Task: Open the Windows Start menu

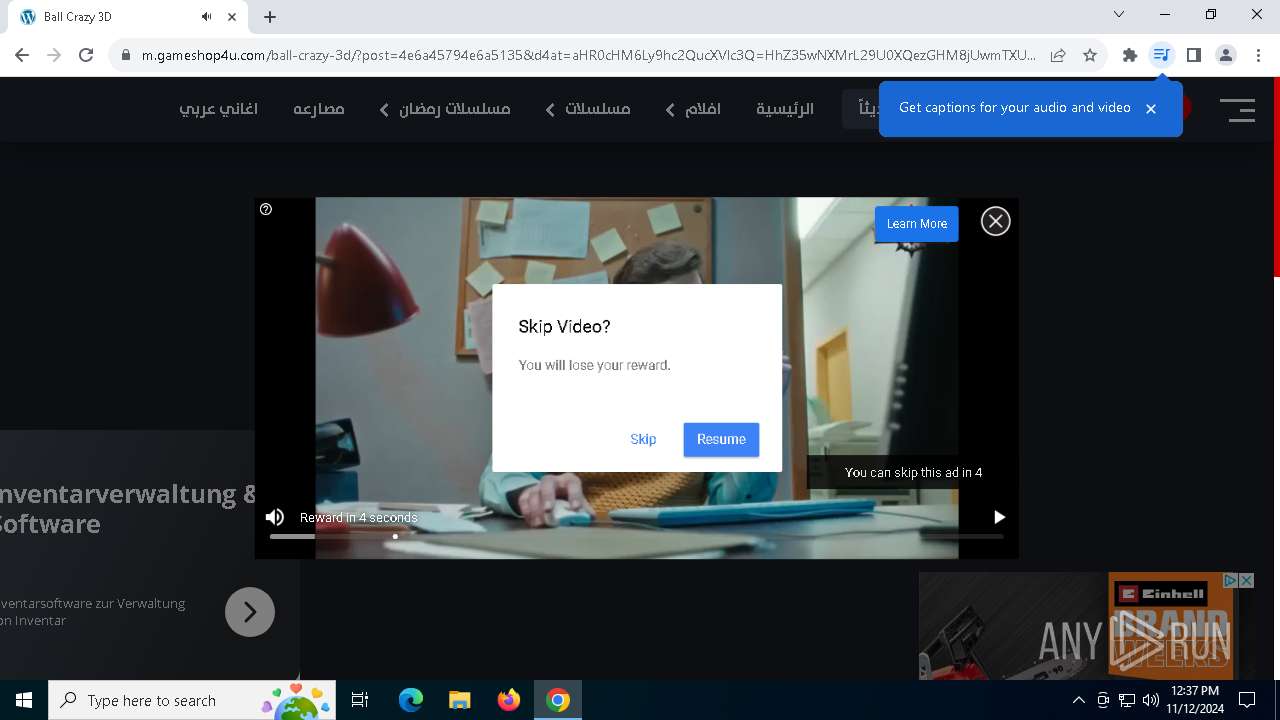Action: pyautogui.click(x=24, y=700)
